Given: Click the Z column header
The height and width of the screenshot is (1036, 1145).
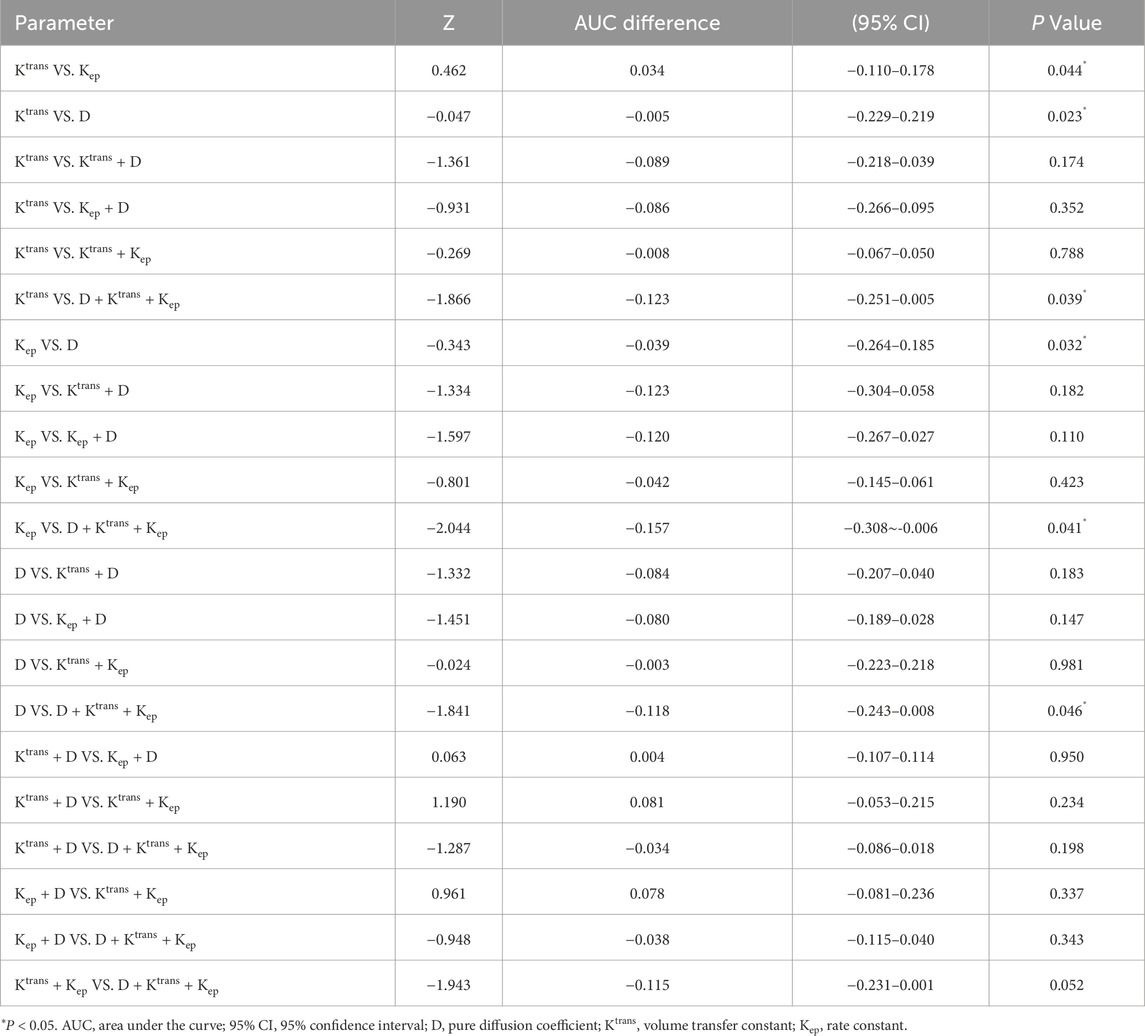Looking at the screenshot, I should pos(449,23).
